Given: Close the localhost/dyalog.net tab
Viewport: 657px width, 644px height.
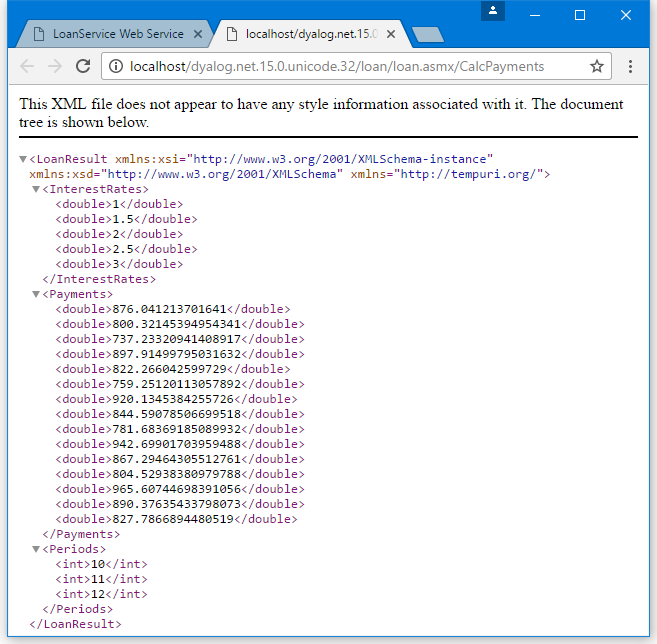Looking at the screenshot, I should coord(390,34).
